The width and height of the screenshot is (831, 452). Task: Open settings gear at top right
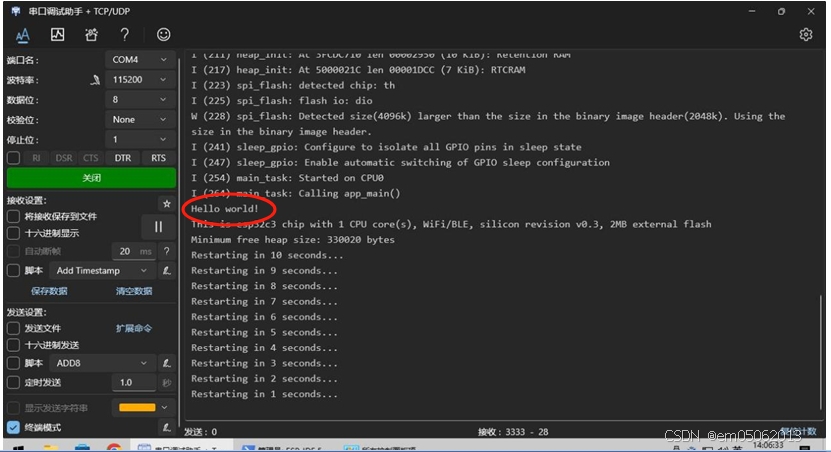pyautogui.click(x=806, y=34)
